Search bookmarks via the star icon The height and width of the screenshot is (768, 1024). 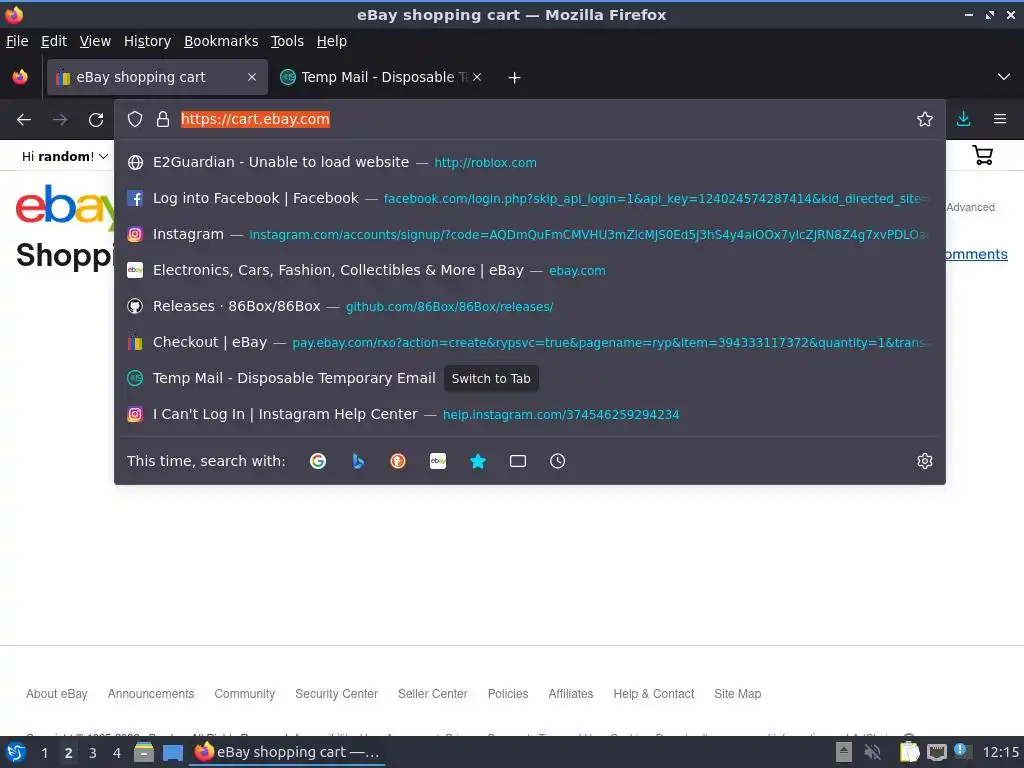(478, 461)
